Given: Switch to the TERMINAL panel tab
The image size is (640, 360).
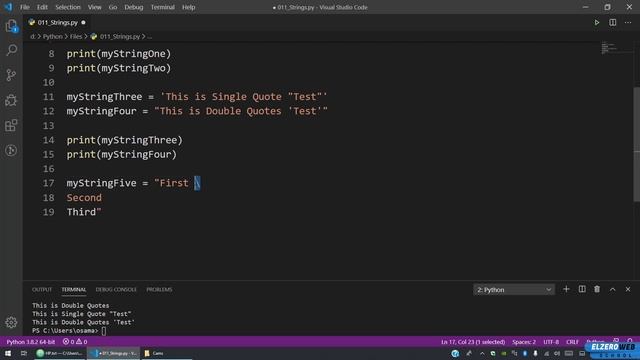Looking at the screenshot, I should click(74, 289).
